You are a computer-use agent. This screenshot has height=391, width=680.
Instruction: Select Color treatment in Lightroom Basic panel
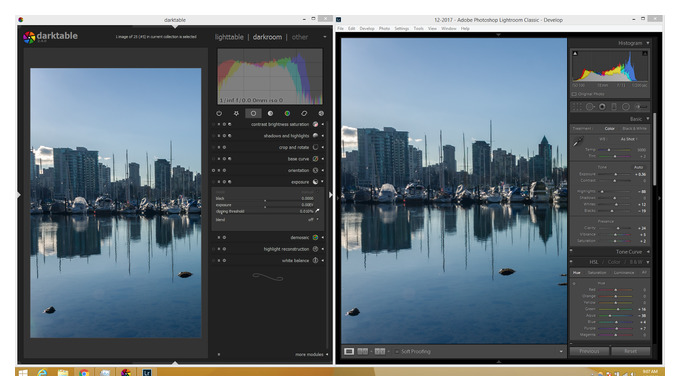pyautogui.click(x=610, y=129)
